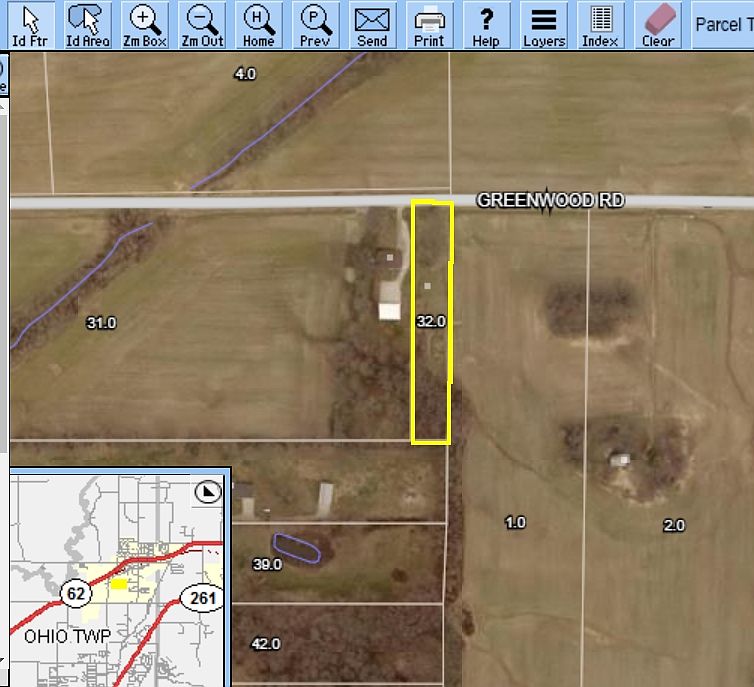This screenshot has width=754, height=687.
Task: Click parcel label 1.0
Action: point(515,522)
